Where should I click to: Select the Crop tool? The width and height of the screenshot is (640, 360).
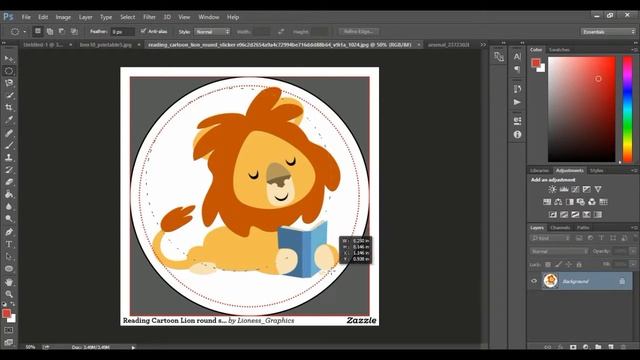[9, 108]
